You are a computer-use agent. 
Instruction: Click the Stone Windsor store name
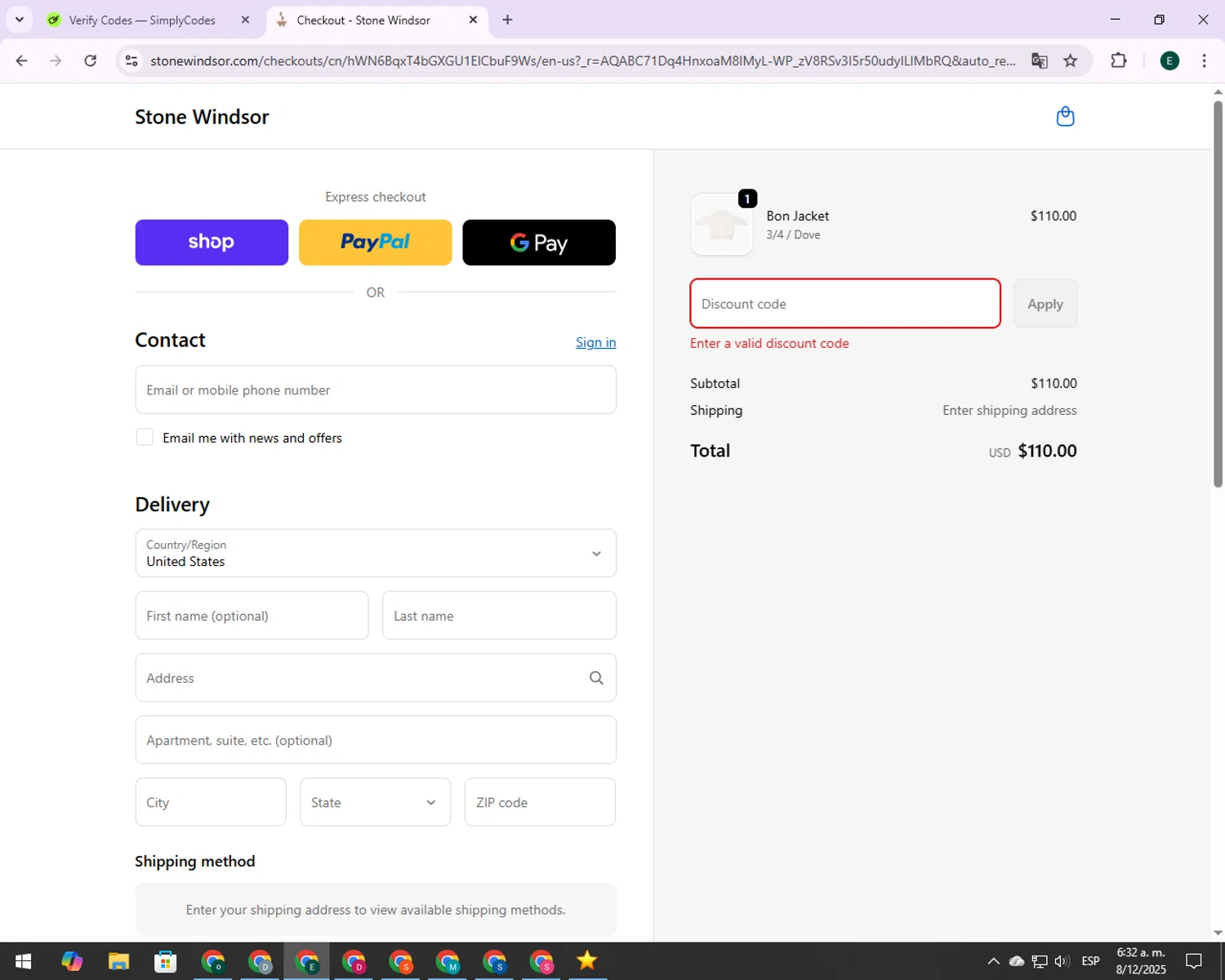(x=202, y=117)
